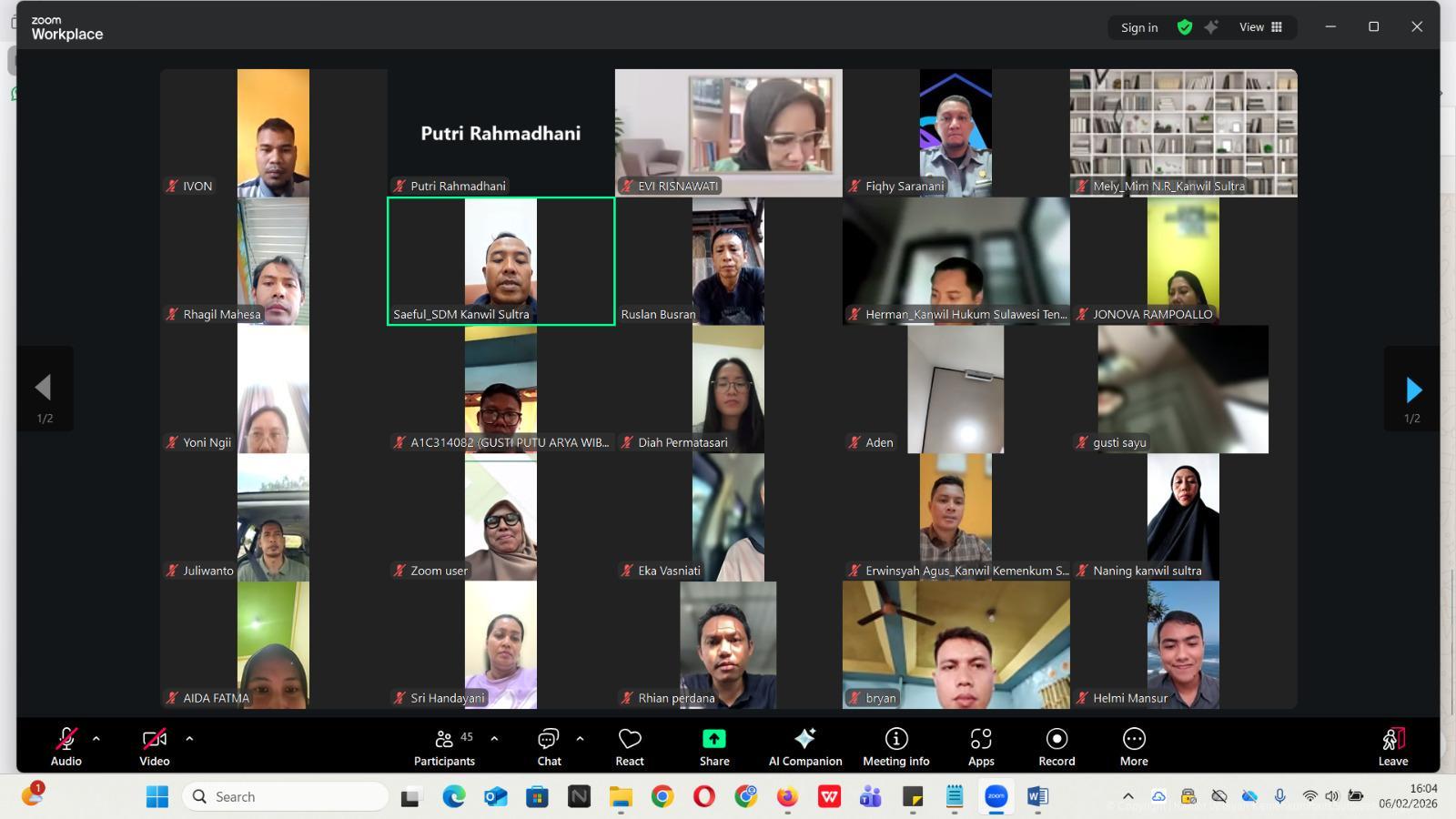Click the encryption shield icon
This screenshot has width=1456, height=819.
point(1184,27)
